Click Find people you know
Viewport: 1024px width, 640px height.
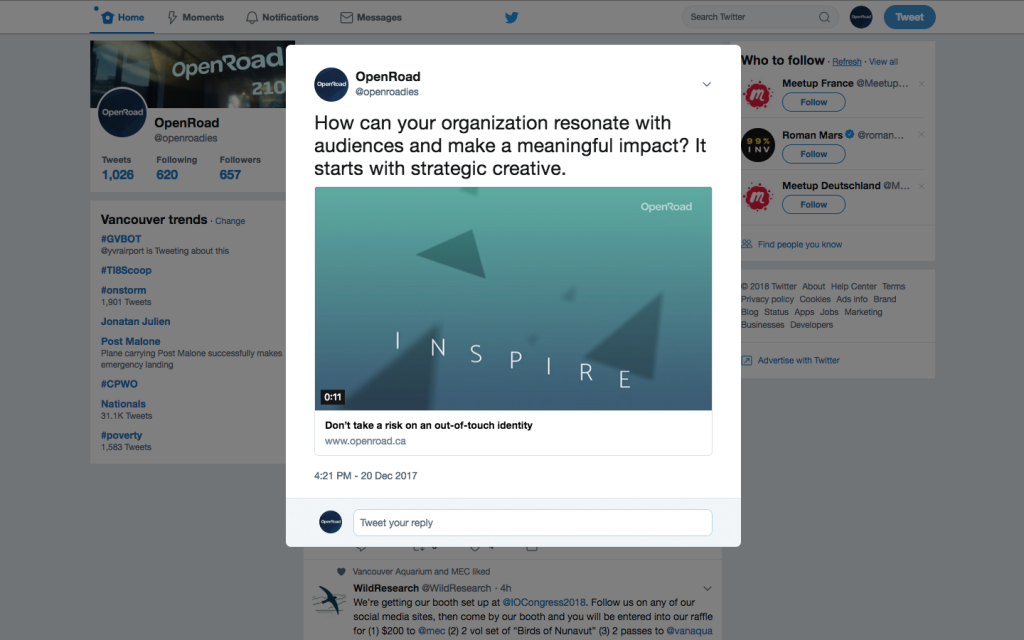(799, 244)
